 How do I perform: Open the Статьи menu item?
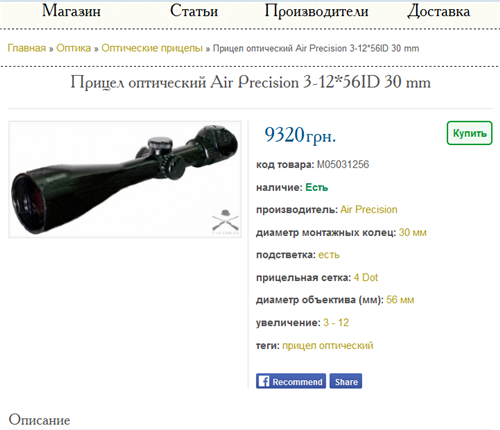pos(194,11)
